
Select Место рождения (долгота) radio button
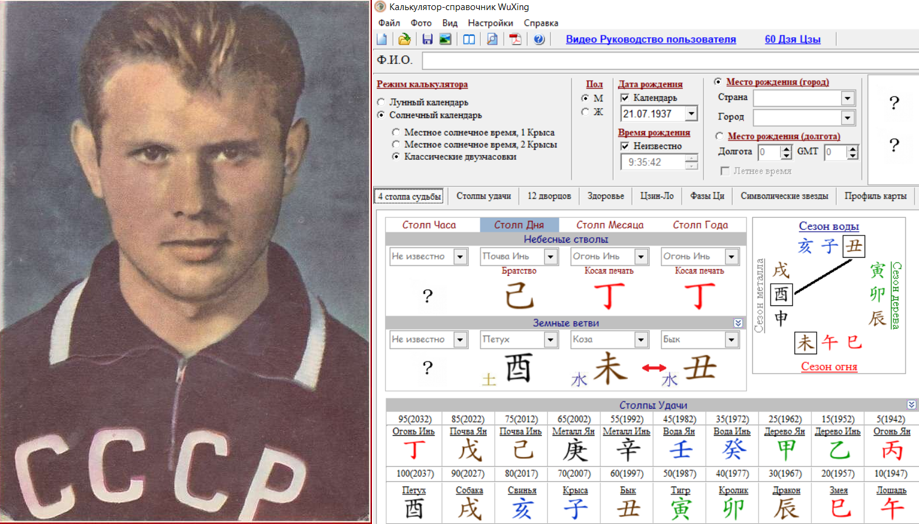point(719,136)
